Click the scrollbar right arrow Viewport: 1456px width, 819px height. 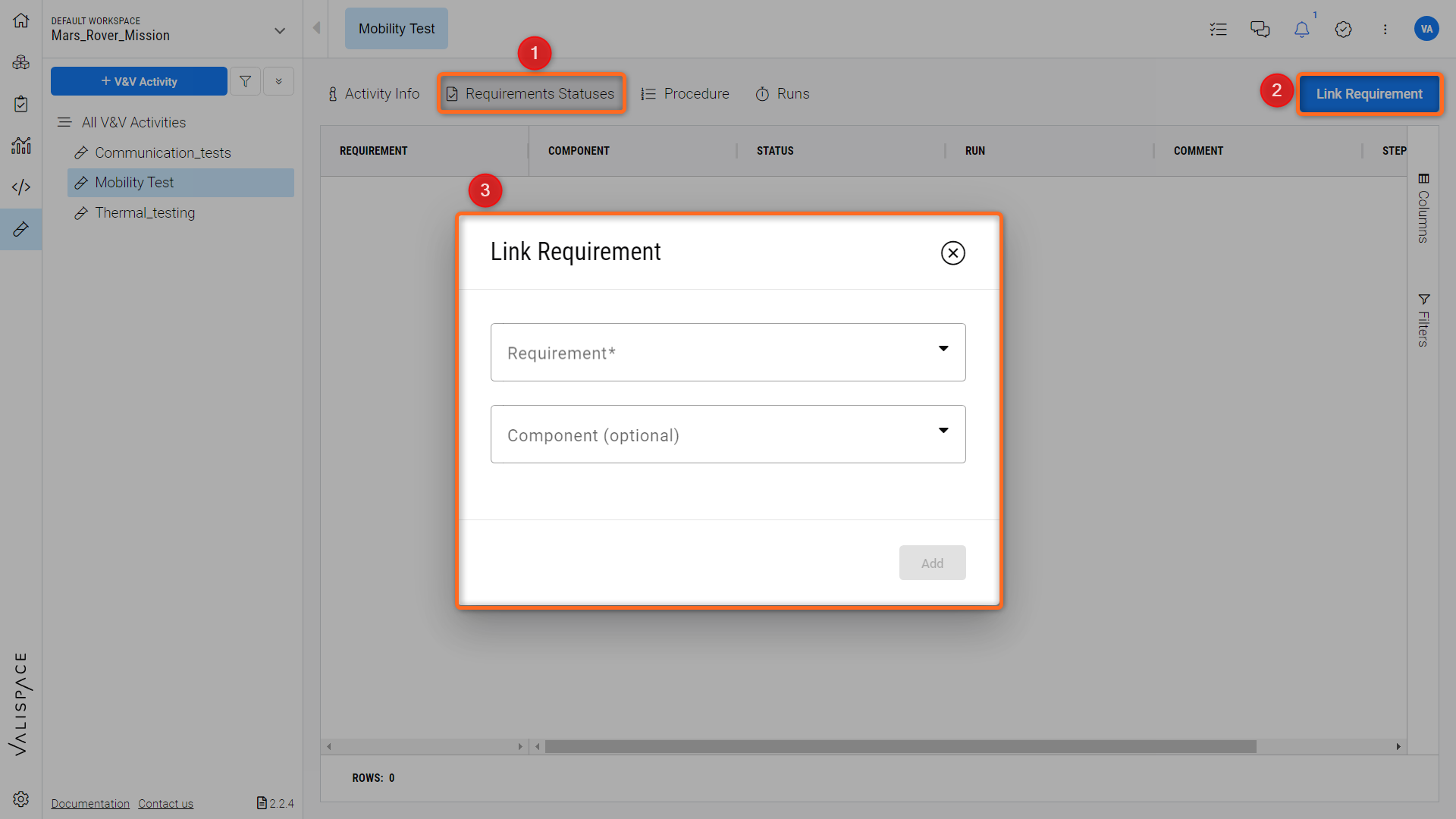tap(1398, 747)
